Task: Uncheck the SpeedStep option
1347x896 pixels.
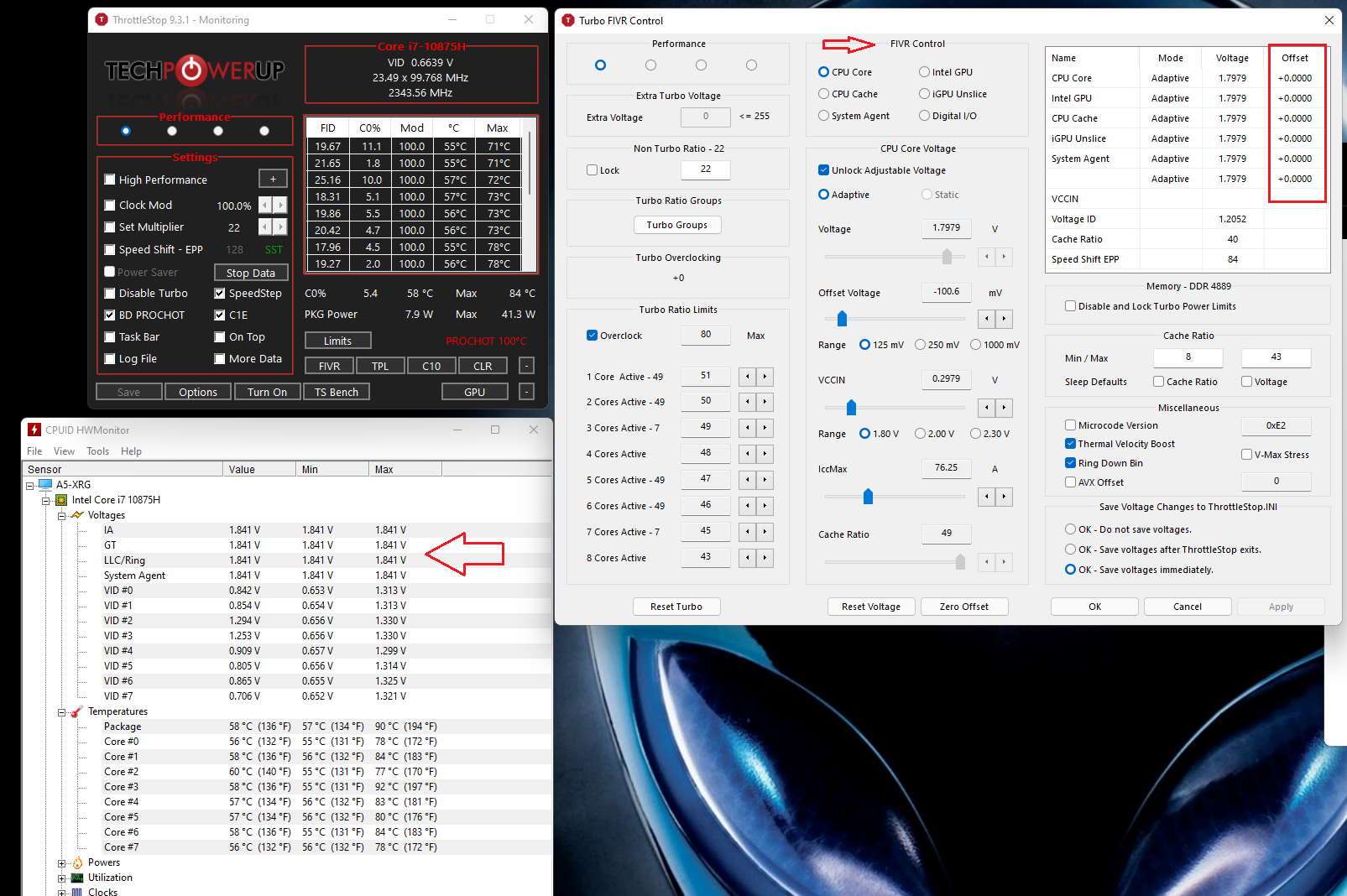Action: 220,293
